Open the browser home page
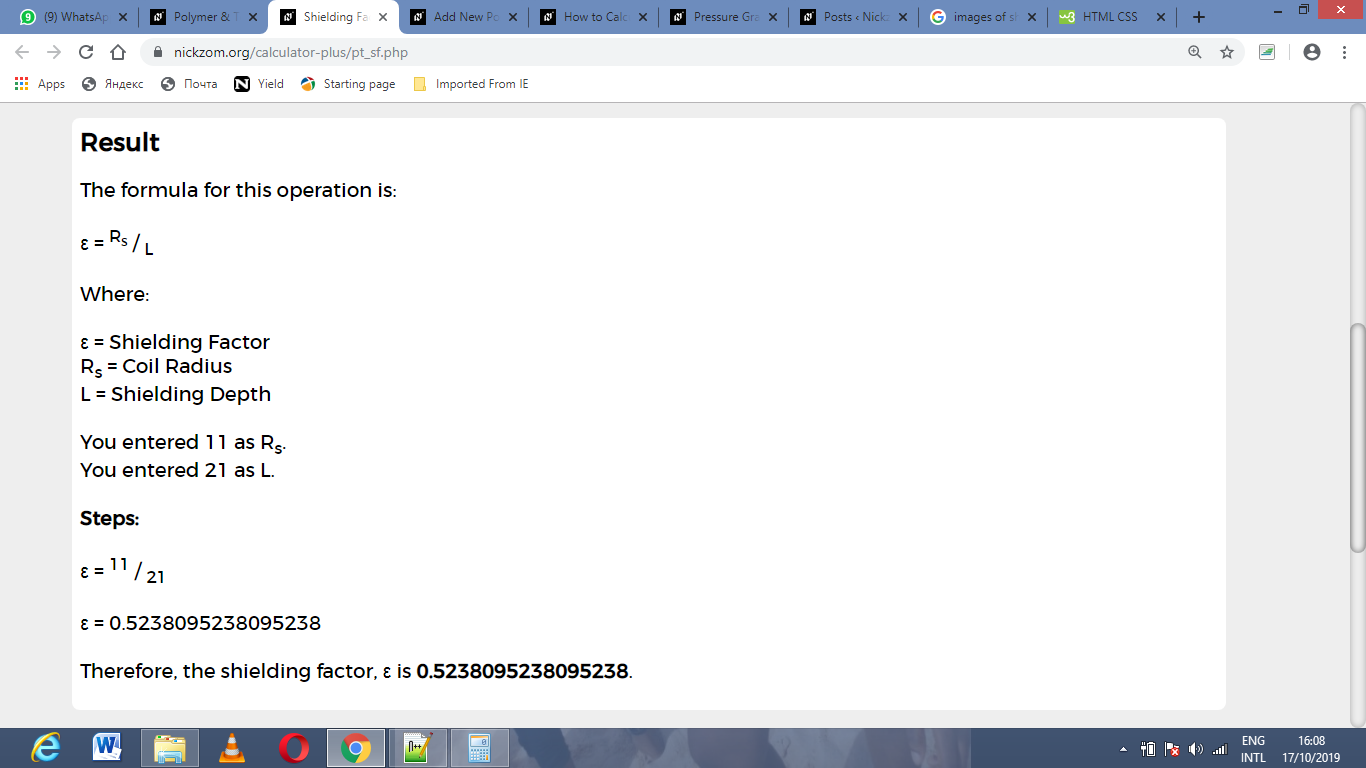This screenshot has height=768, width=1366. [x=118, y=52]
